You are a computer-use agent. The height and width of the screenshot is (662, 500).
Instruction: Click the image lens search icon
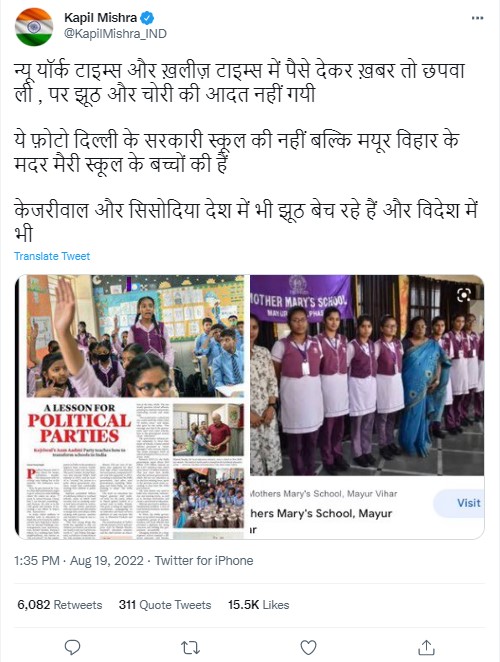464,295
